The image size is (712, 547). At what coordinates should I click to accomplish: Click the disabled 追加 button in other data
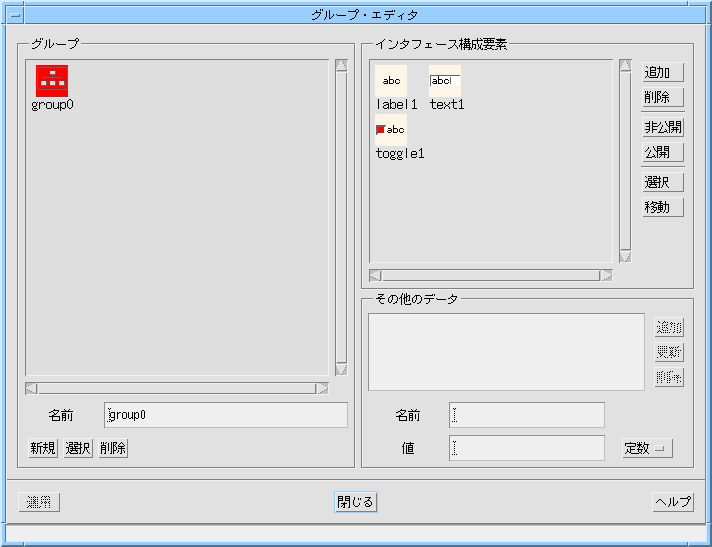669,327
